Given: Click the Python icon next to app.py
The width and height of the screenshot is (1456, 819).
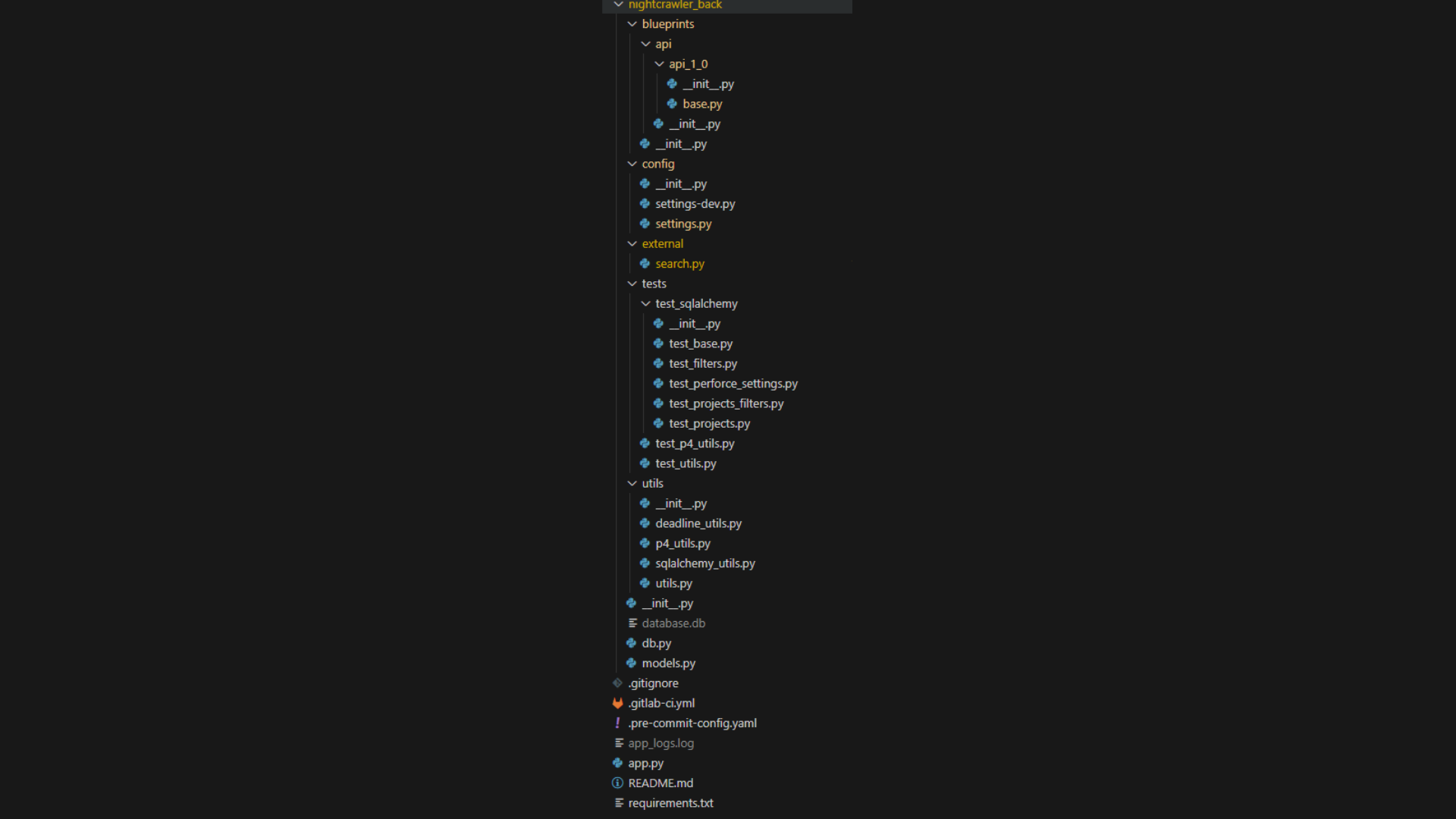Looking at the screenshot, I should [x=617, y=763].
